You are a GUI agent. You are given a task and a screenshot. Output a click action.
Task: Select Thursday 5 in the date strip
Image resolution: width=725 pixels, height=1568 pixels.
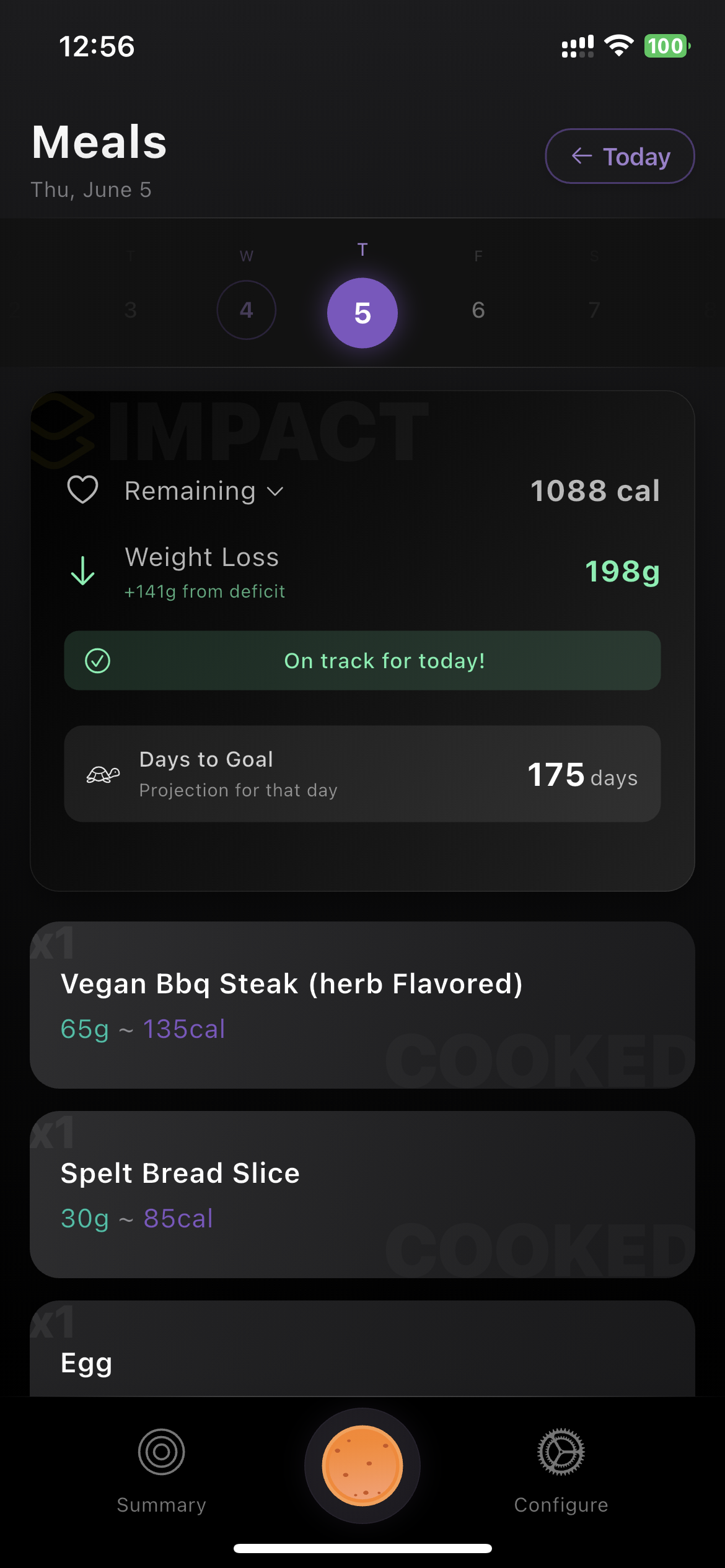pos(362,313)
